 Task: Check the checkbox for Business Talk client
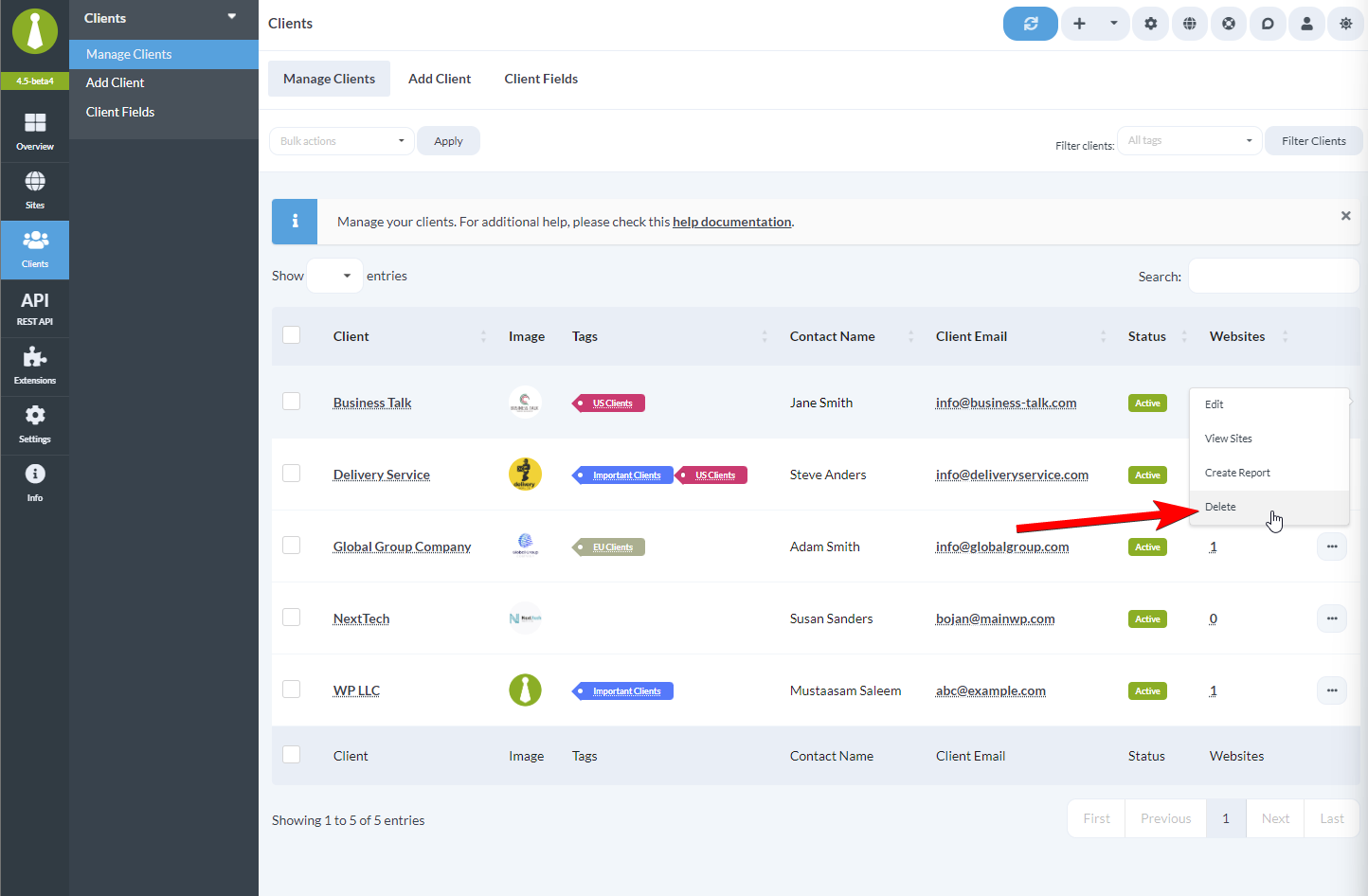pyautogui.click(x=291, y=401)
